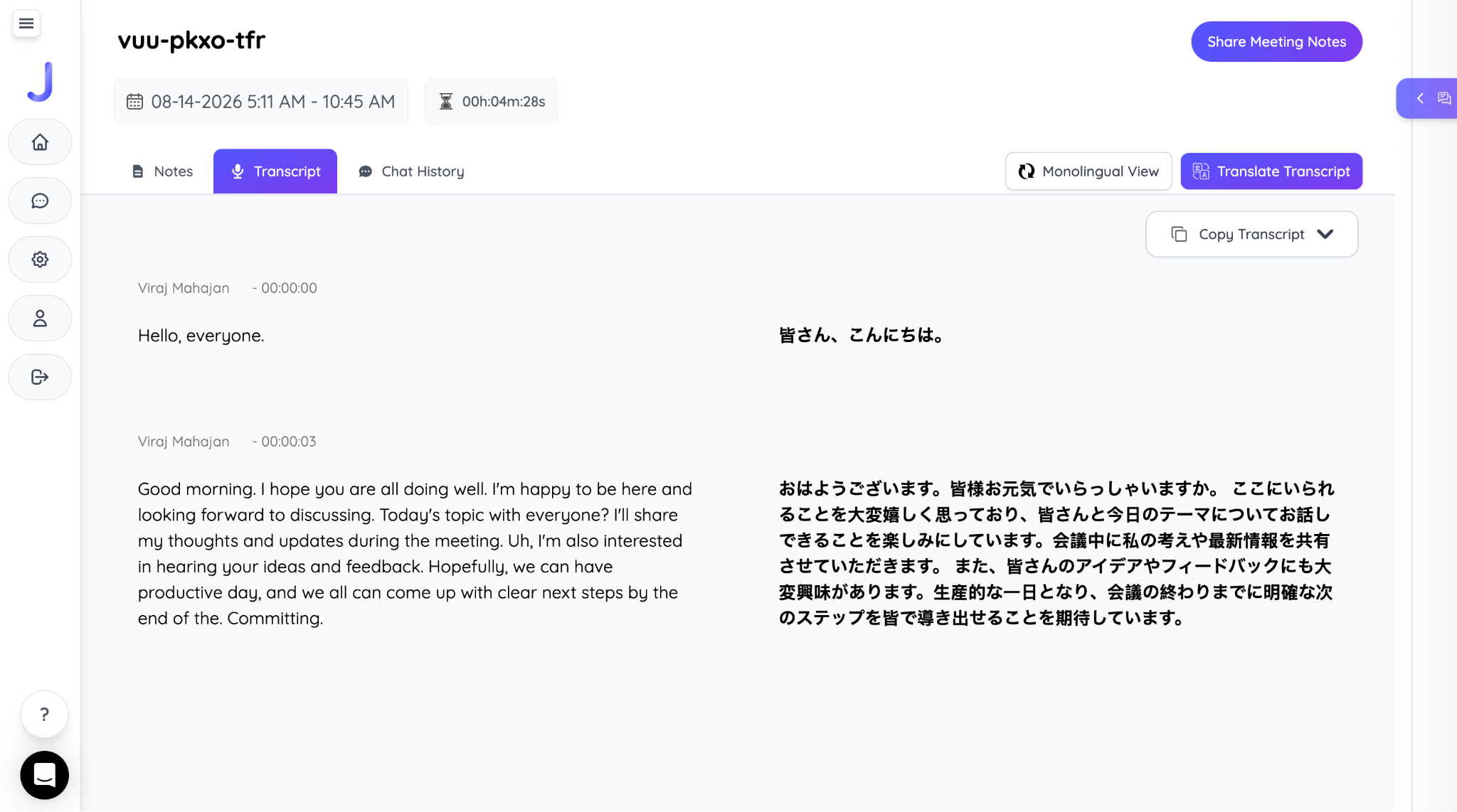Click the translate icon in Translate Transcript
1457x812 pixels.
[x=1201, y=171]
